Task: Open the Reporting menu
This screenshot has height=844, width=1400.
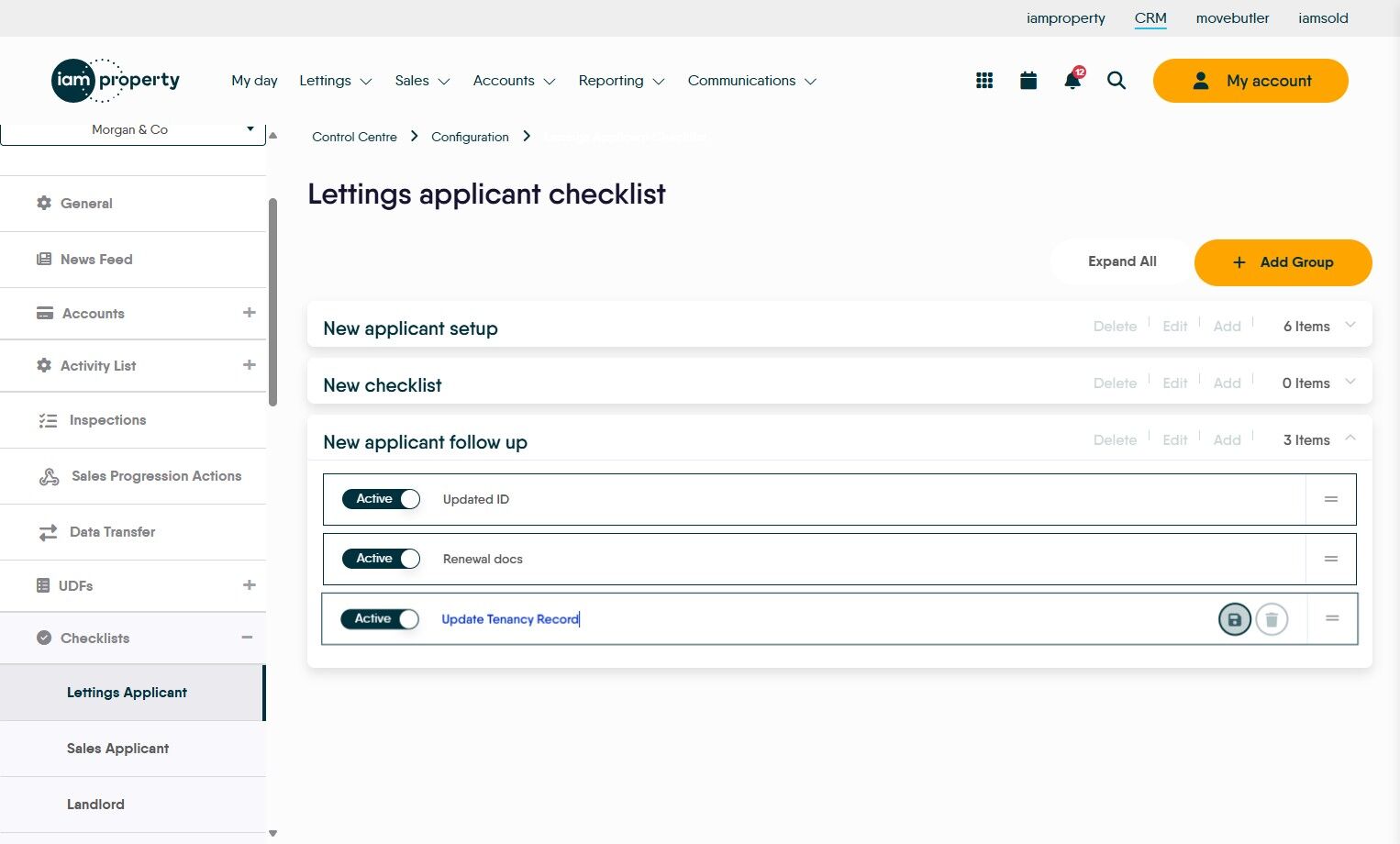Action: (621, 81)
